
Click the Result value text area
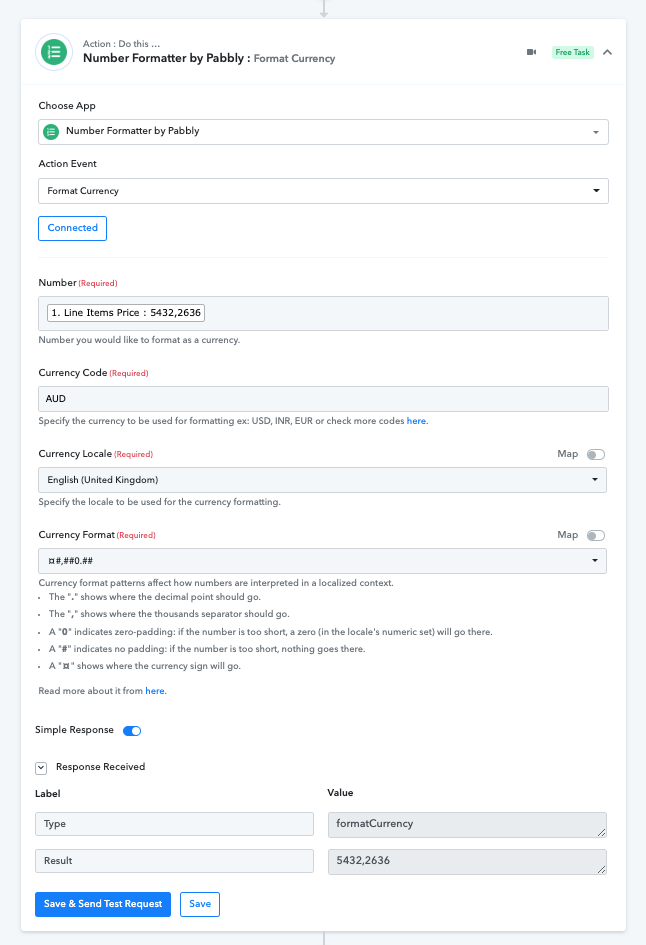[466, 861]
